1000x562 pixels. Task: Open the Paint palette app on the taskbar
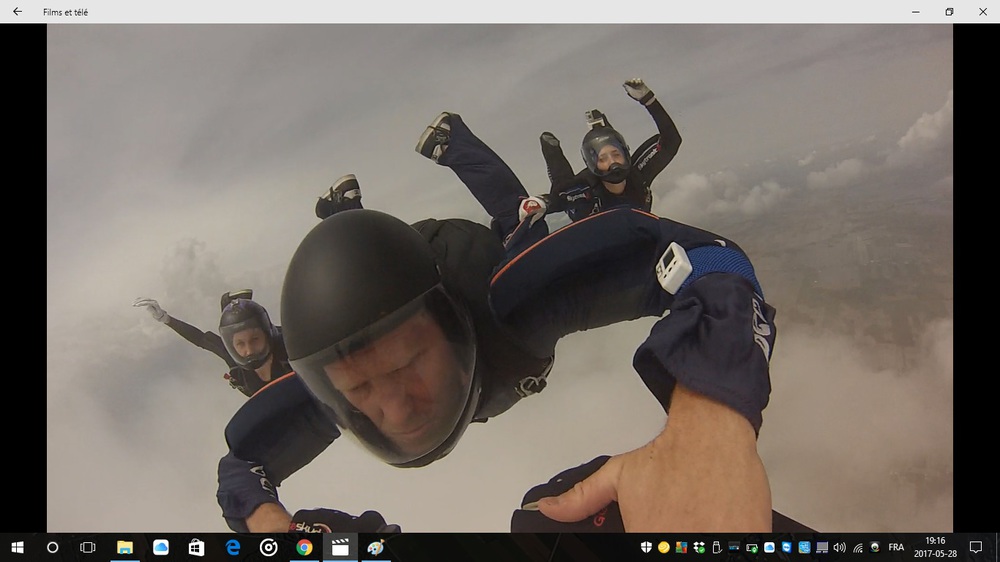click(376, 547)
